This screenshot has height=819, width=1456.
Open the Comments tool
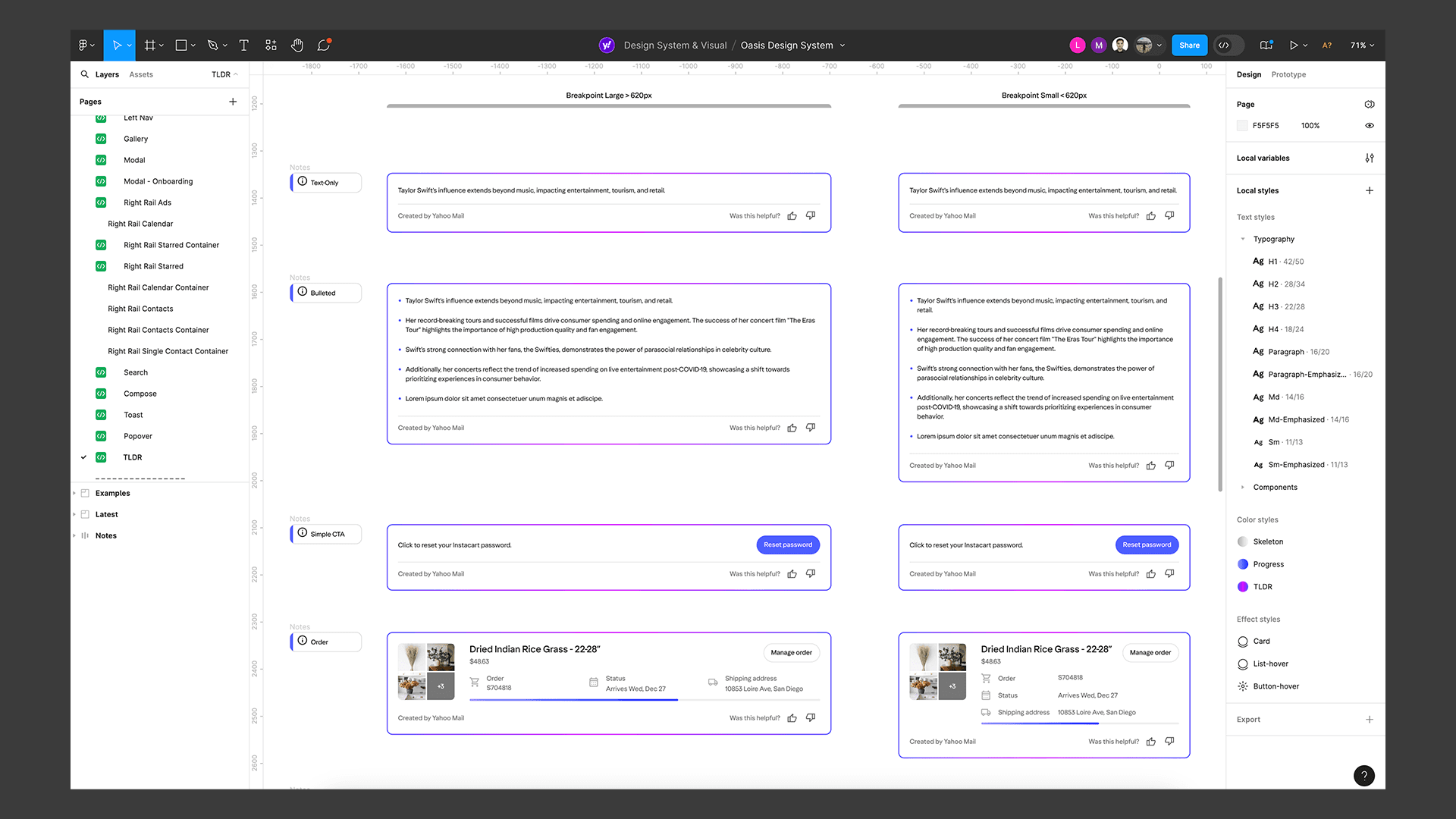324,45
